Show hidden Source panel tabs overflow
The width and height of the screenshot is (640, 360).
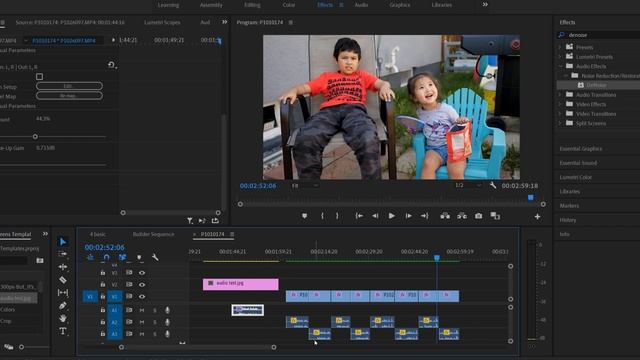224,22
